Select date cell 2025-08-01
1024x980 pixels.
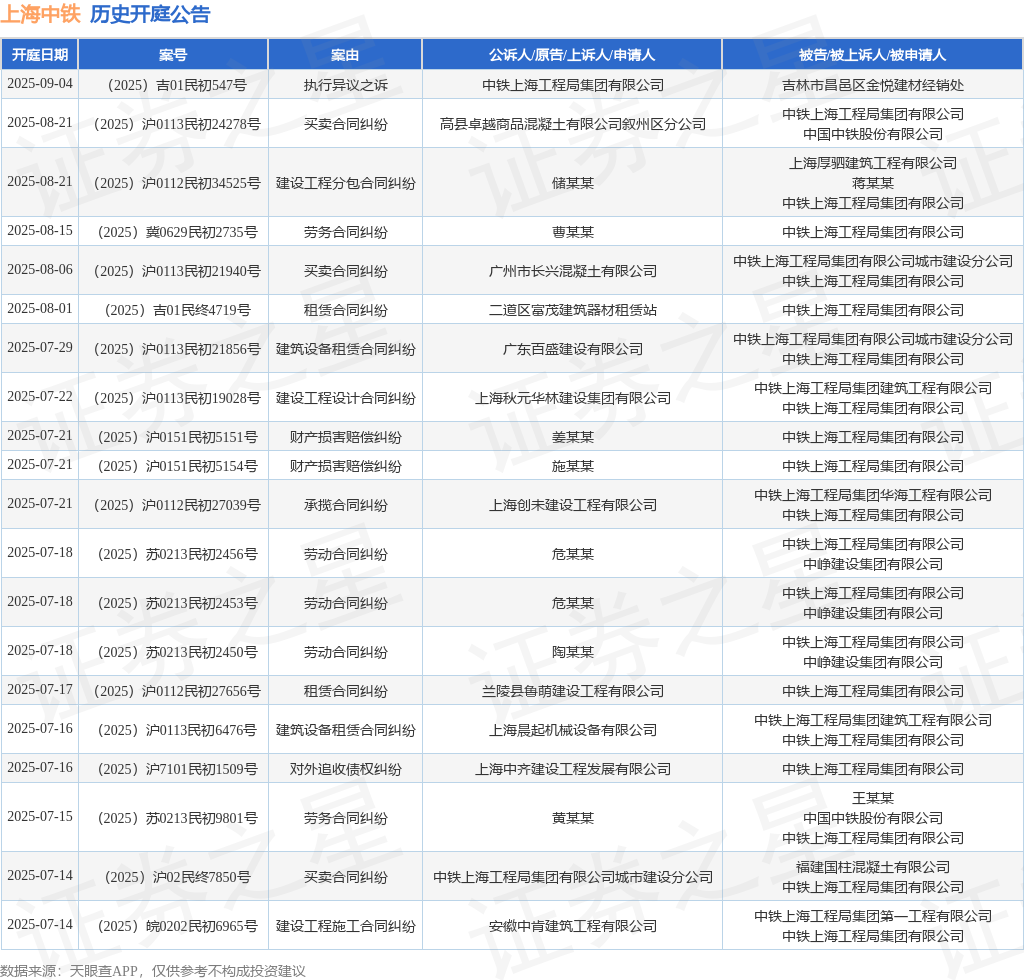pos(40,308)
